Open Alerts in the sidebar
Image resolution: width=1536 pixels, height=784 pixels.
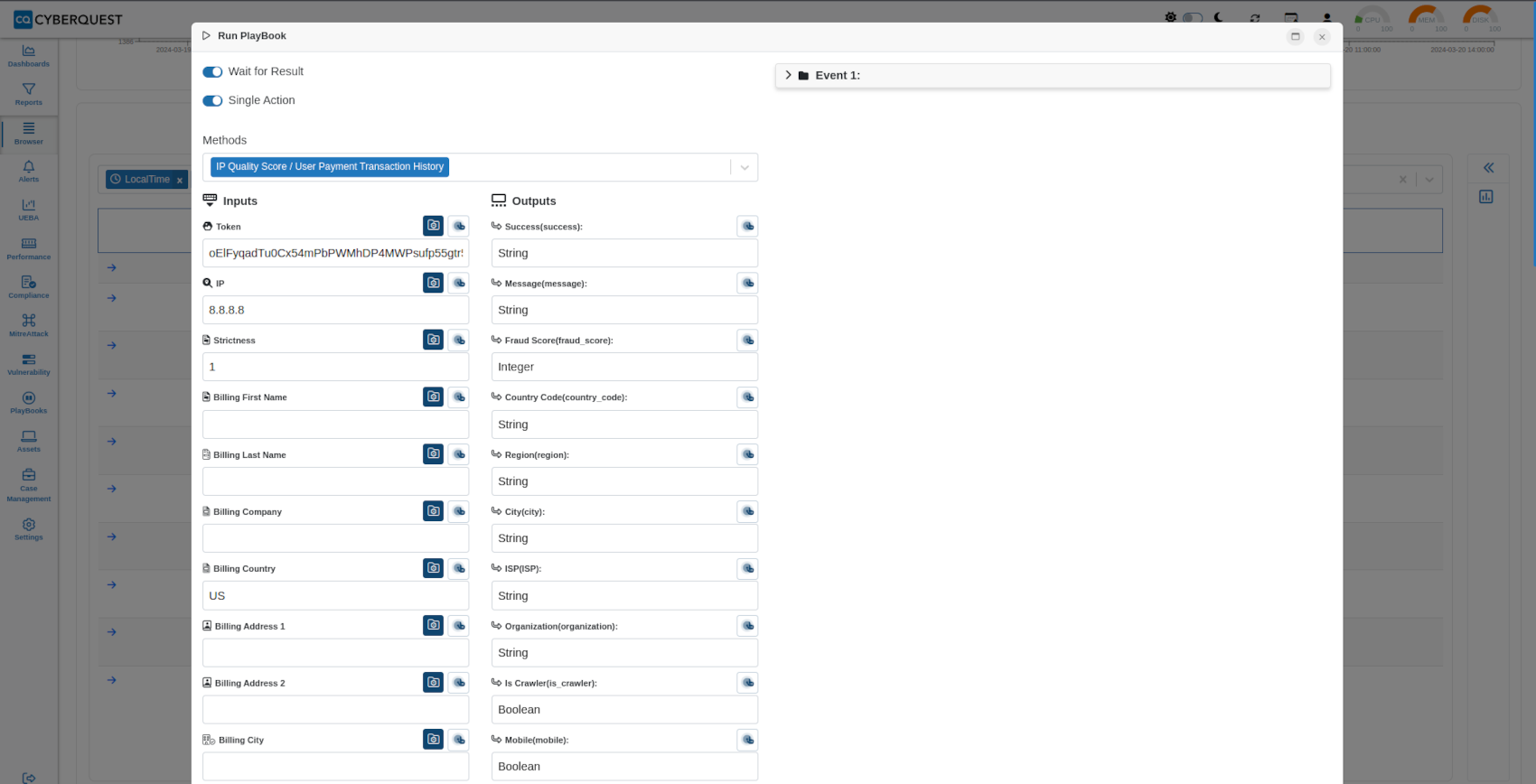coord(29,172)
